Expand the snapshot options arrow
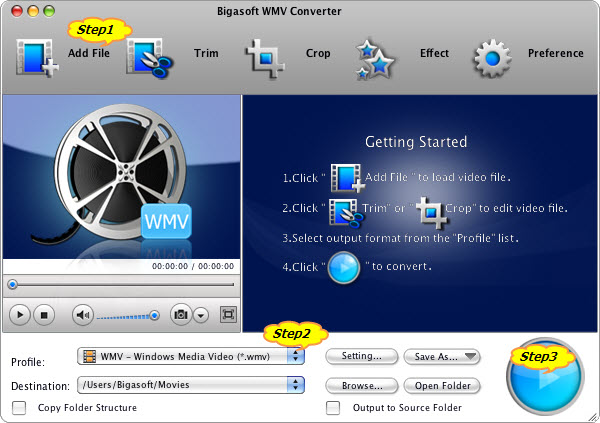The width and height of the screenshot is (600, 423). tap(201, 315)
